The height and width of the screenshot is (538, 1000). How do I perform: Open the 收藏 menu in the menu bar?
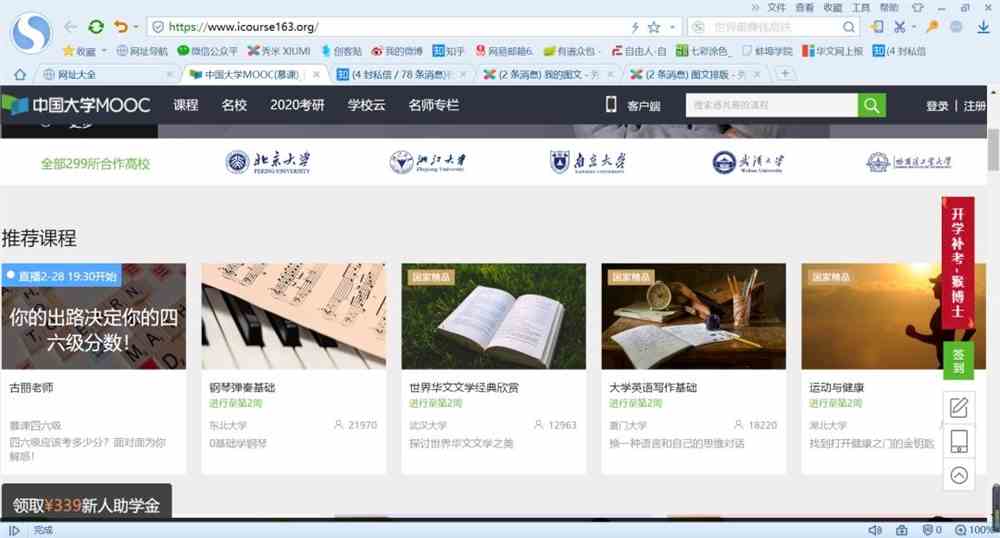(832, 8)
